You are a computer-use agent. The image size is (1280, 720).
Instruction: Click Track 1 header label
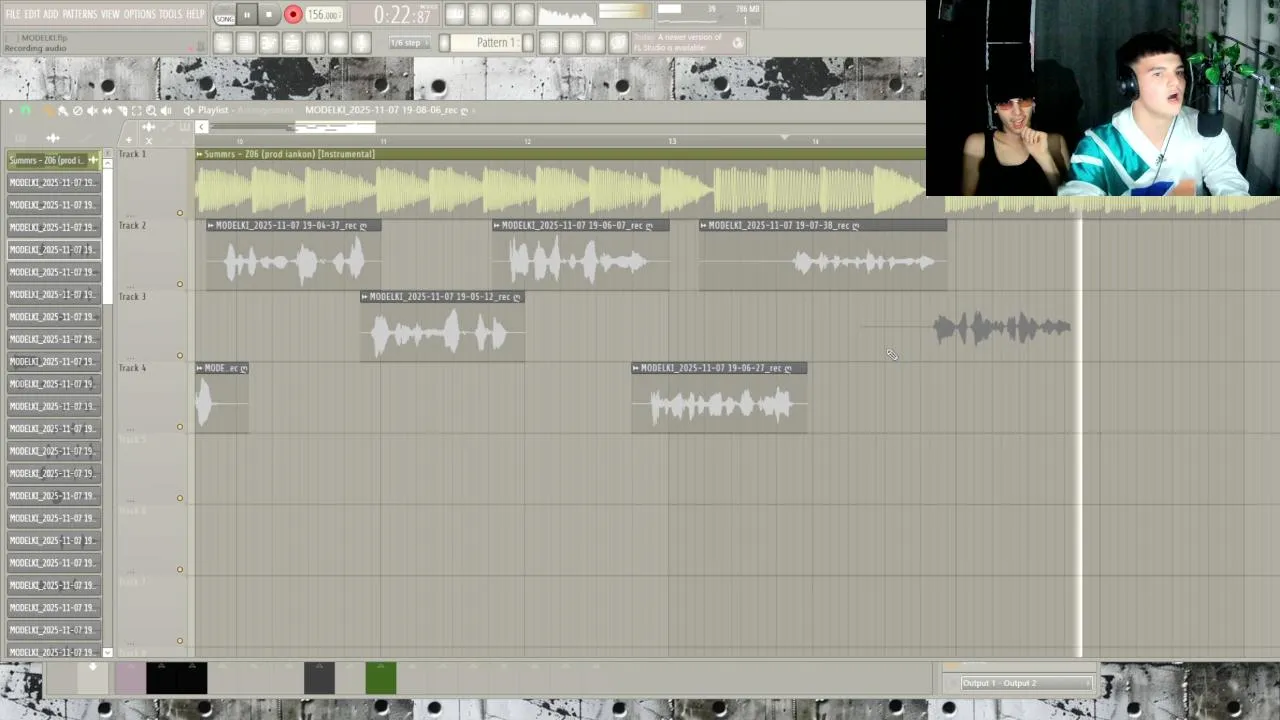[x=132, y=154]
